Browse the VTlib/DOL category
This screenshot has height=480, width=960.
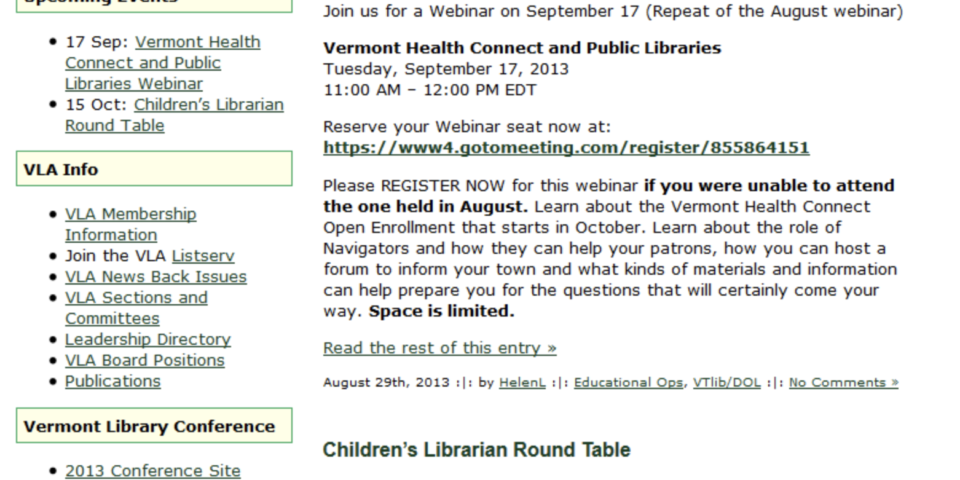(x=726, y=383)
